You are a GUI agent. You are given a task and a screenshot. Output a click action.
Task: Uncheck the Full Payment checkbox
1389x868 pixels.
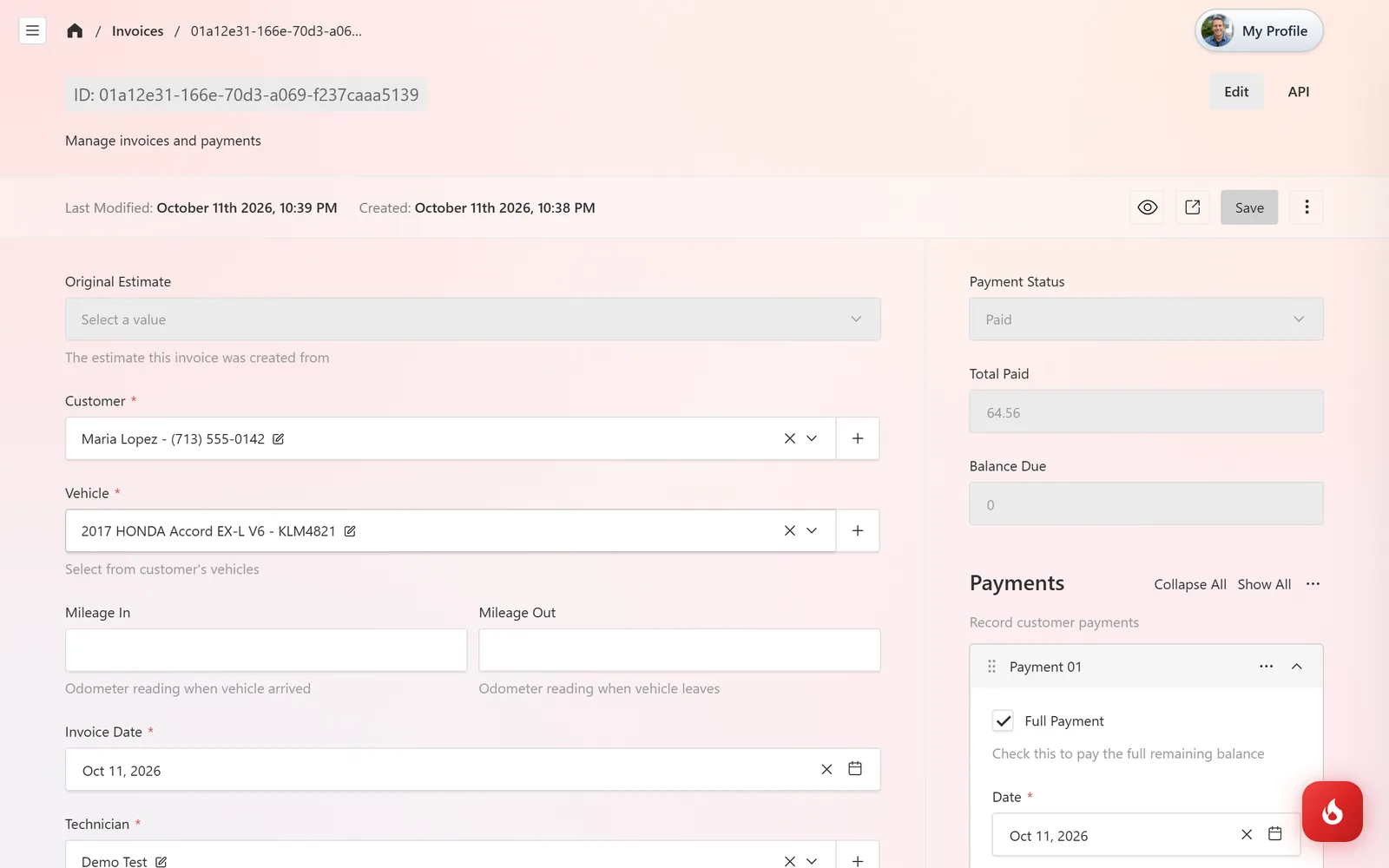1003,720
